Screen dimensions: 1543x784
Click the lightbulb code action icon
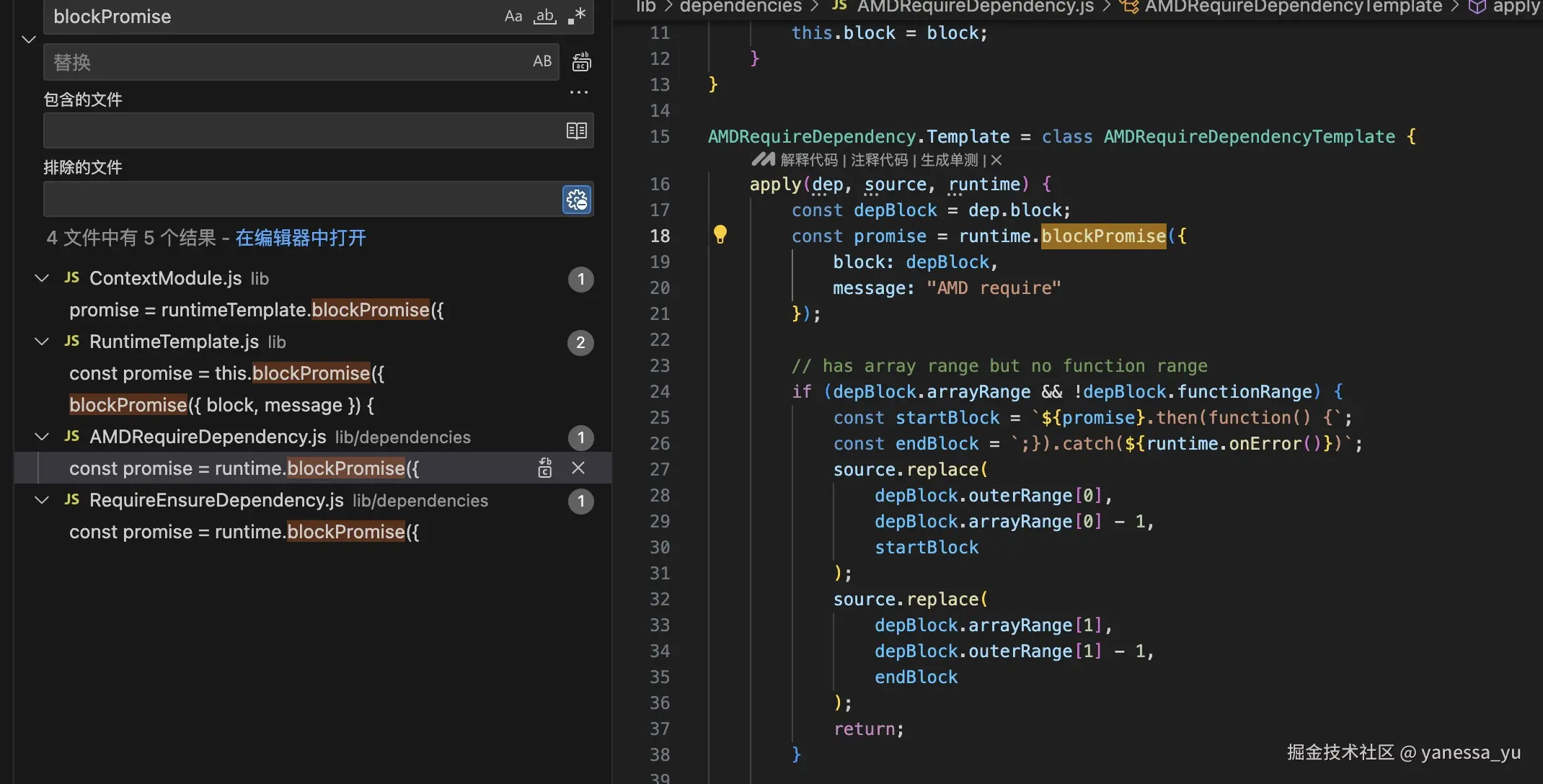tap(720, 234)
